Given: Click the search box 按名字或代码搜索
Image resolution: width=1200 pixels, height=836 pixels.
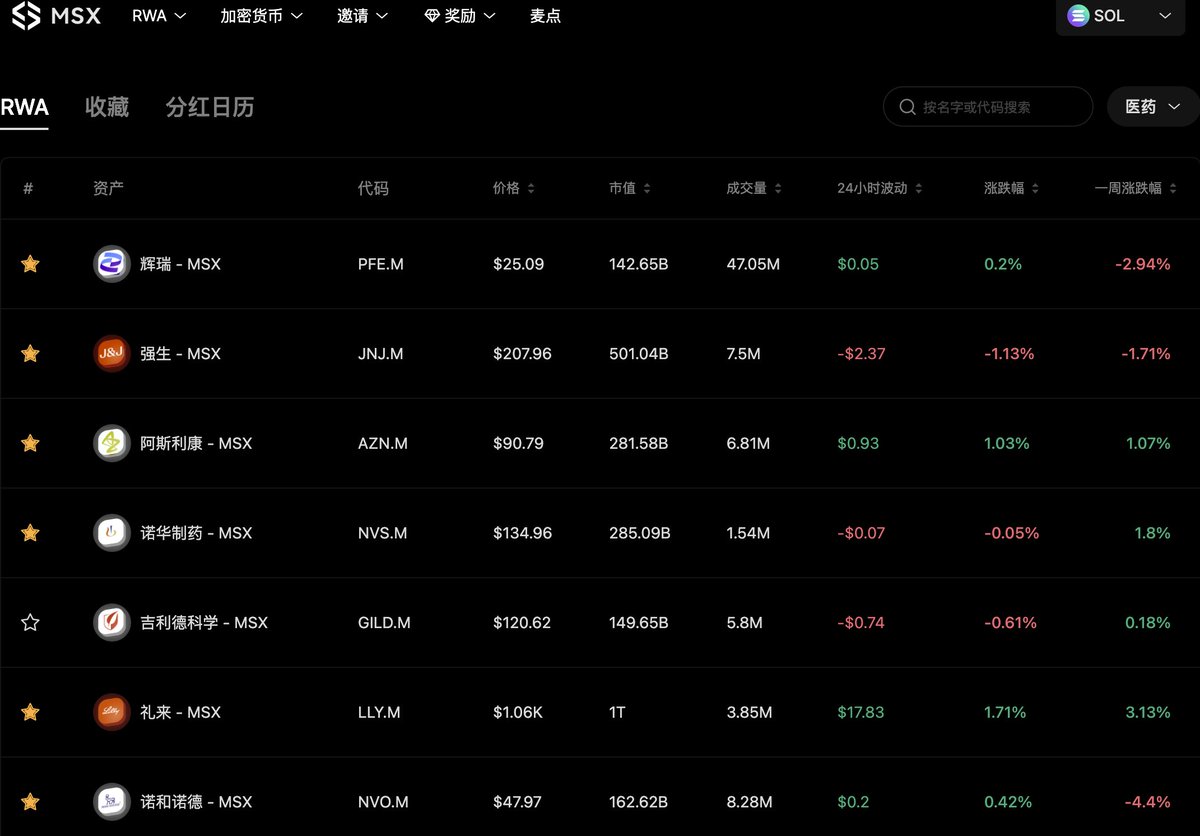Looking at the screenshot, I should (x=988, y=106).
